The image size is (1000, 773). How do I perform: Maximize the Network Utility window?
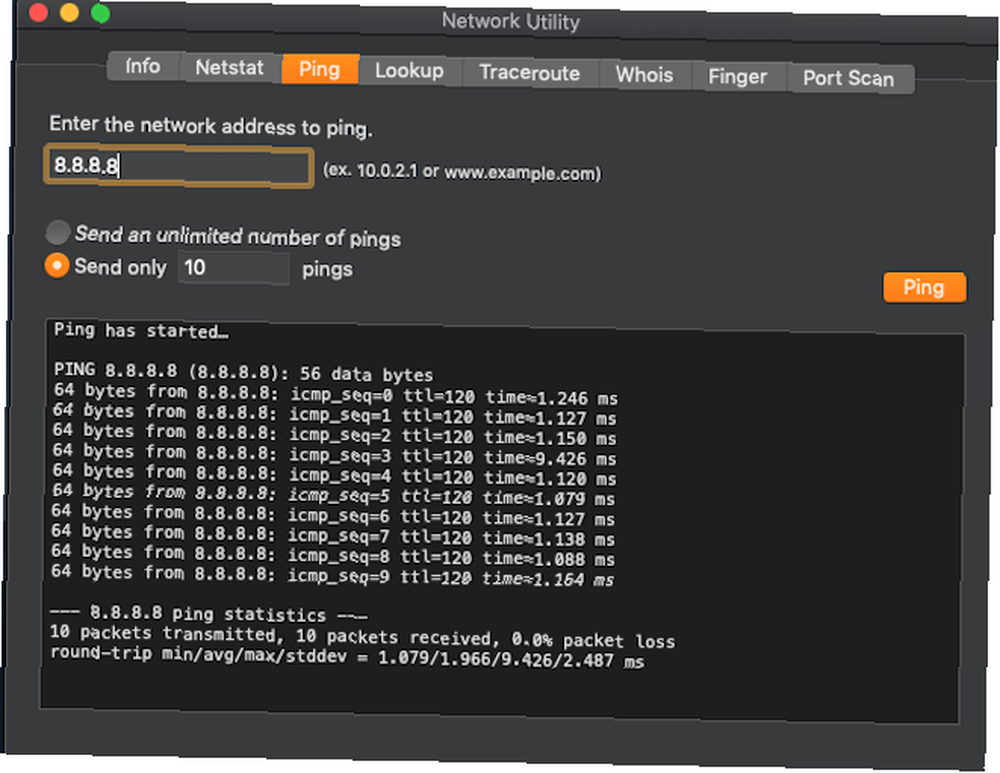[100, 13]
